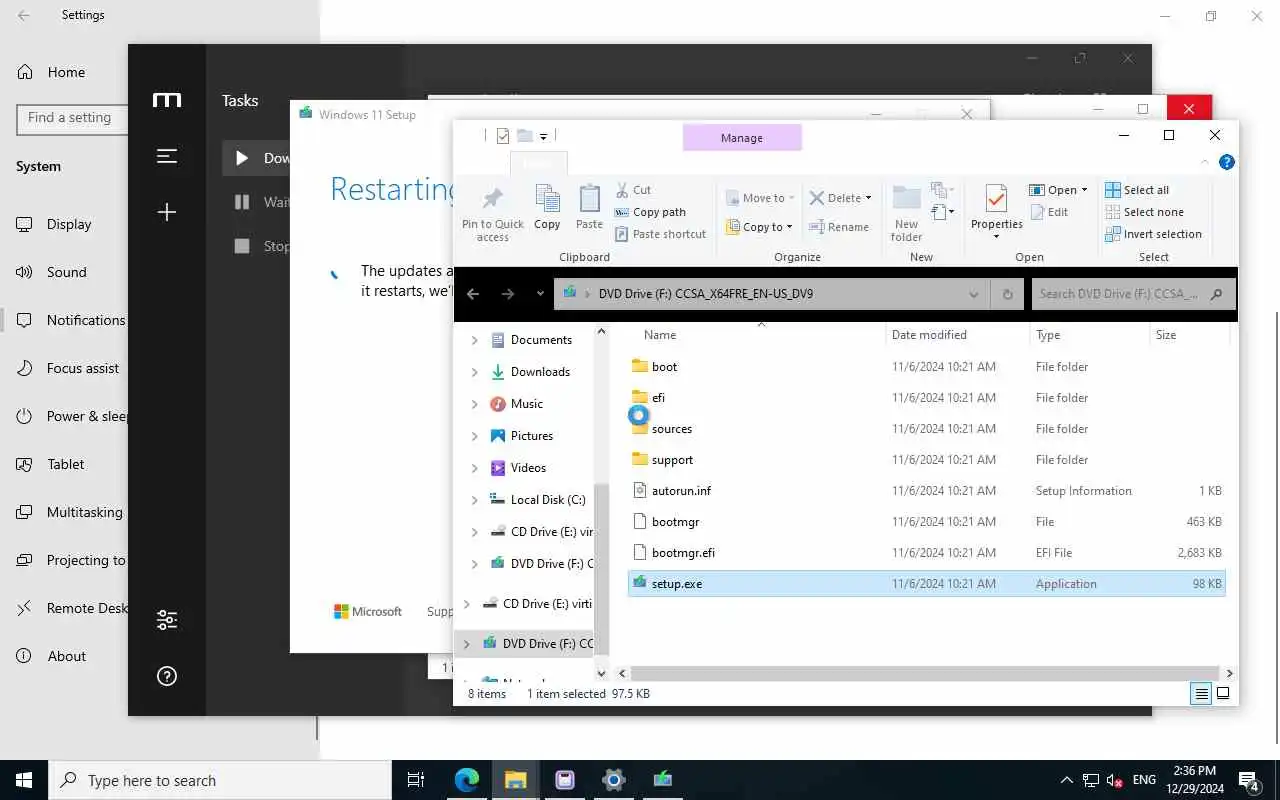
Task: Go back in File Explorer navigation
Action: [x=473, y=294]
